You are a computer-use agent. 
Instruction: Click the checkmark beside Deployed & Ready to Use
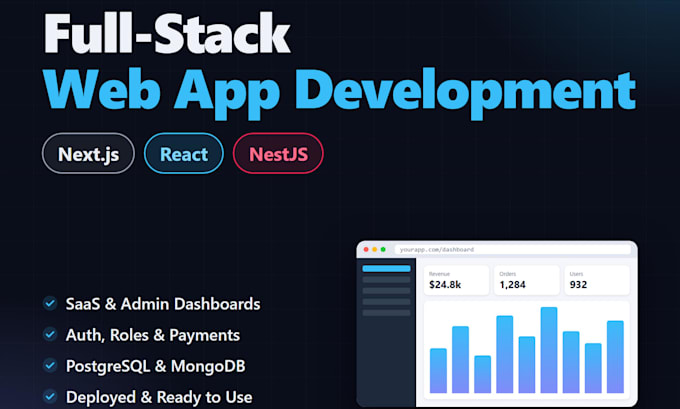pyautogui.click(x=50, y=396)
